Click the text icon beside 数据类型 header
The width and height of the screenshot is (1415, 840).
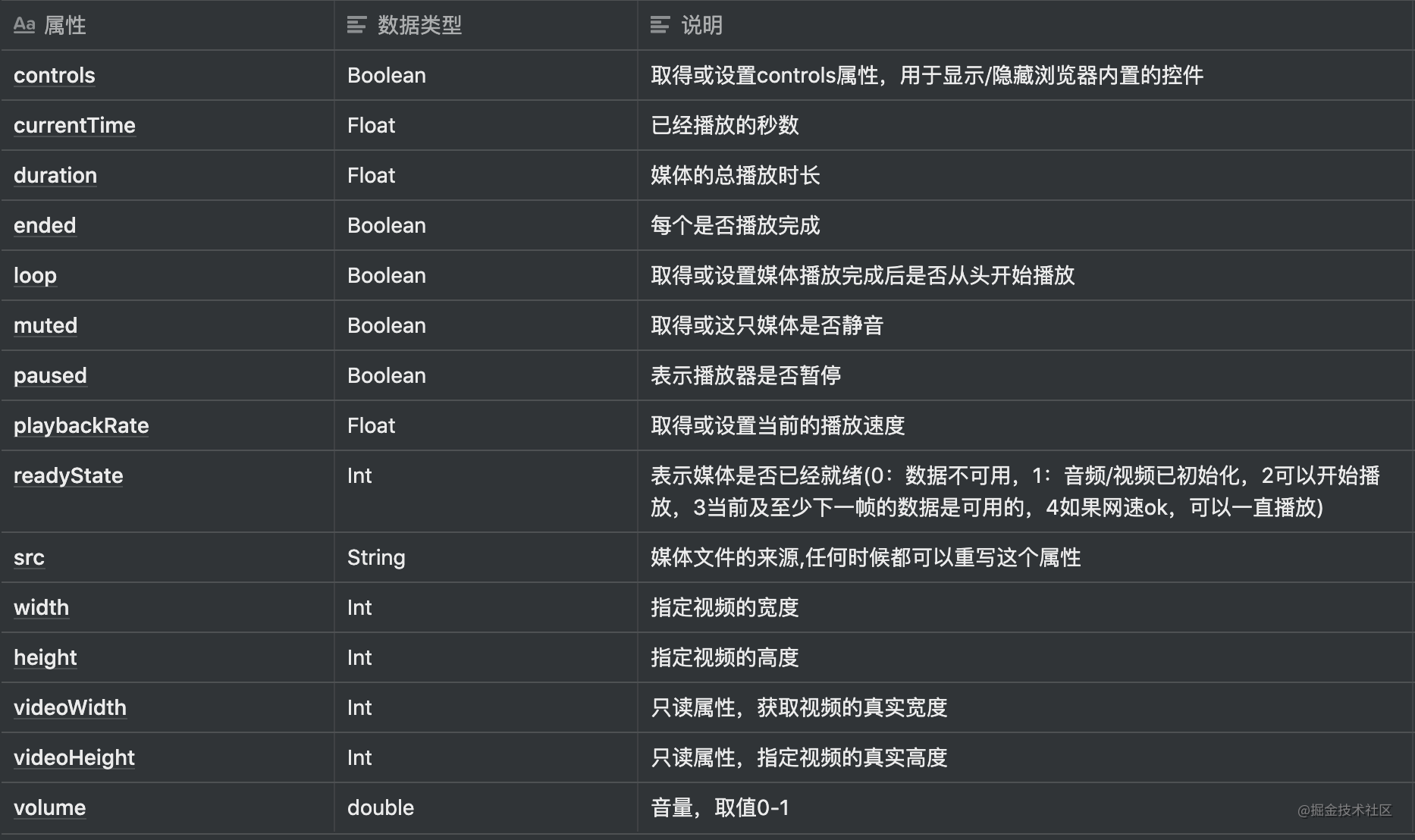pyautogui.click(x=356, y=25)
